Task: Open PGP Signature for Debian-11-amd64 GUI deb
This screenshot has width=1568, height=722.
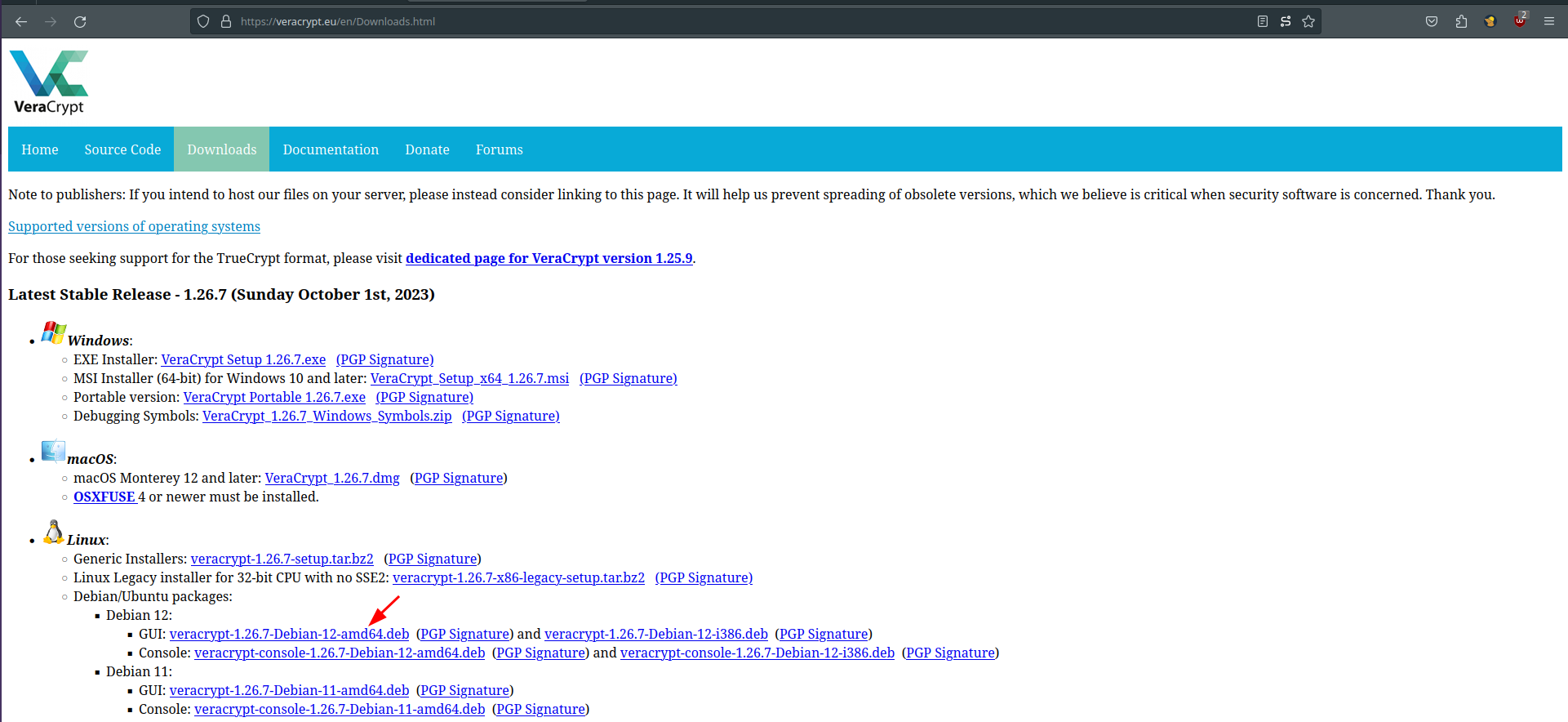Action: (x=465, y=690)
